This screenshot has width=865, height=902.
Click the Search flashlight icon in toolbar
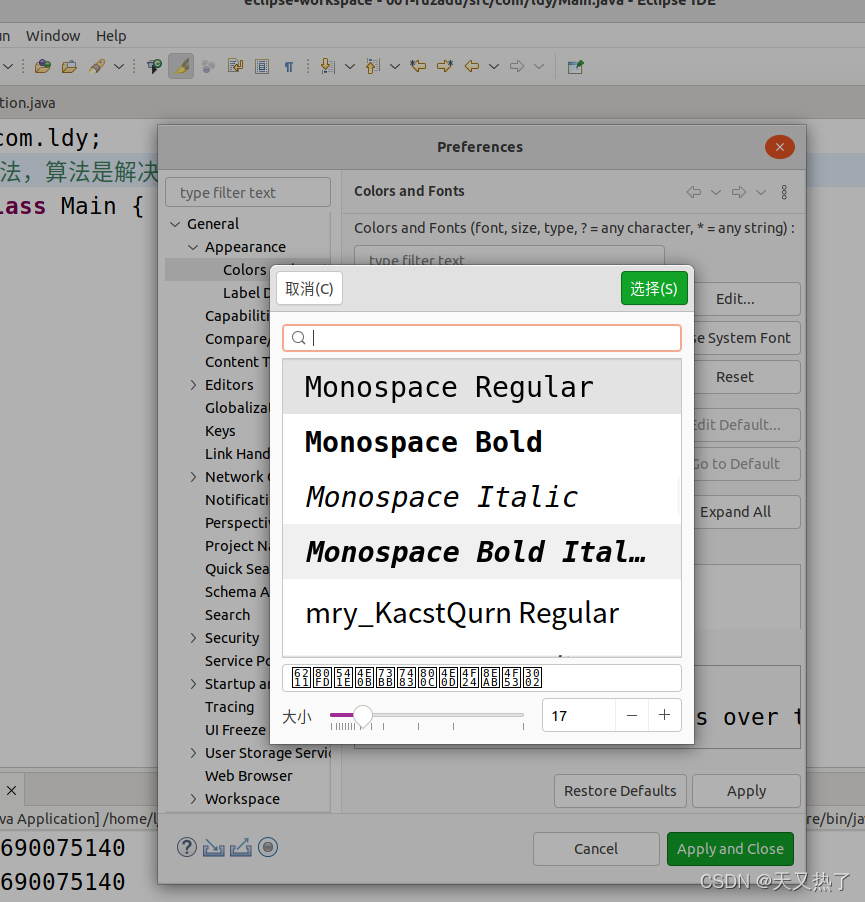tap(97, 66)
